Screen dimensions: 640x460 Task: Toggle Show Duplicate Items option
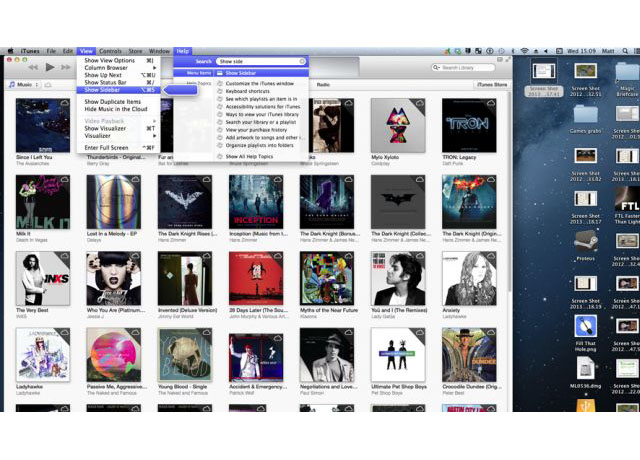coord(118,102)
